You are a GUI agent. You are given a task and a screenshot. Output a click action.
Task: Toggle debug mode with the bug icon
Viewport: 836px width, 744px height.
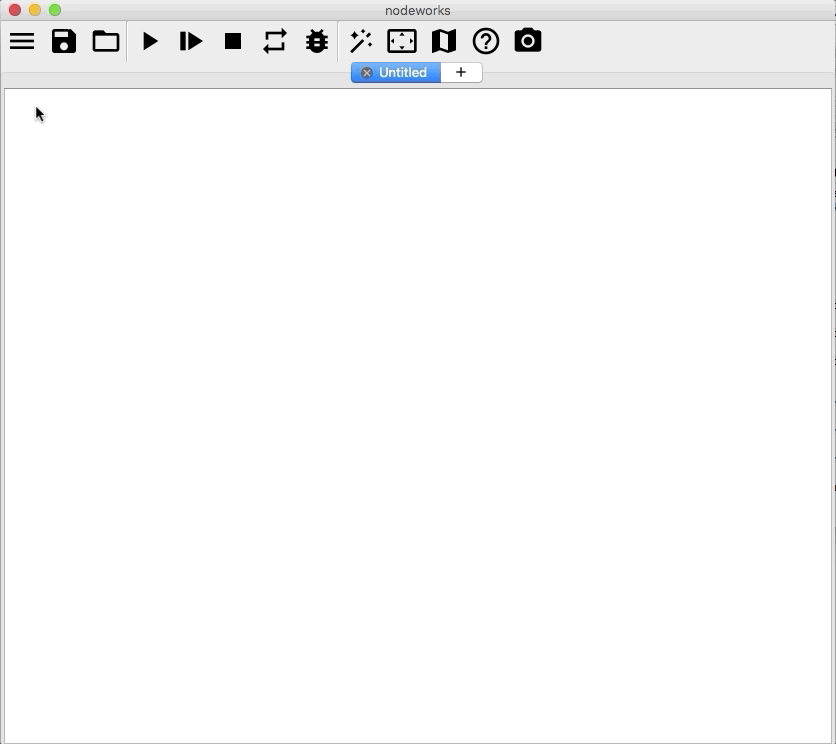point(317,41)
